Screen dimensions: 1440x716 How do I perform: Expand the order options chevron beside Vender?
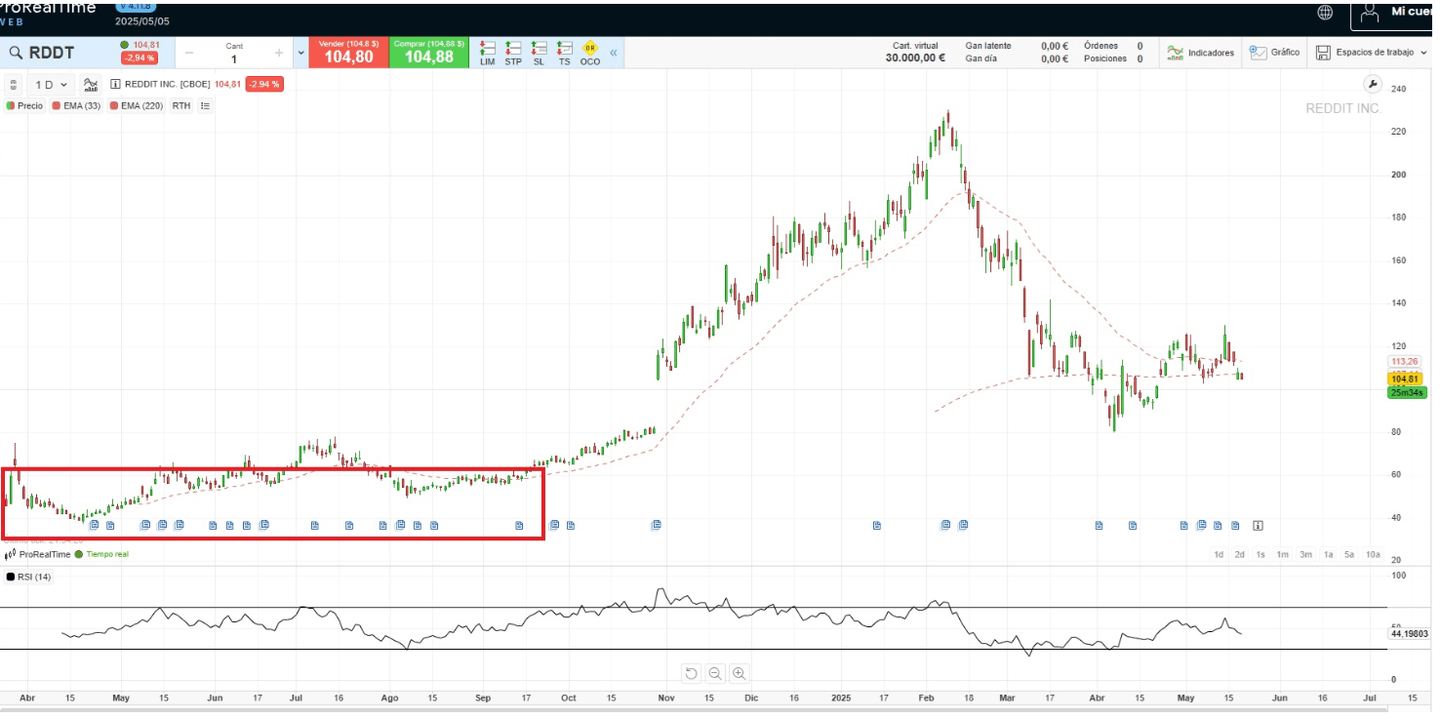pyautogui.click(x=301, y=52)
